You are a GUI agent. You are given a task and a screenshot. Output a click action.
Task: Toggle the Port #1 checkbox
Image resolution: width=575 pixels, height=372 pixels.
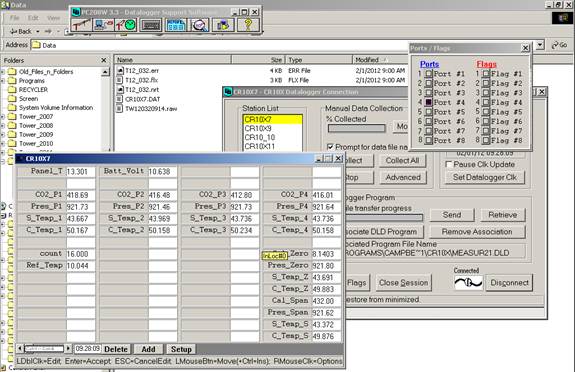pyautogui.click(x=428, y=74)
